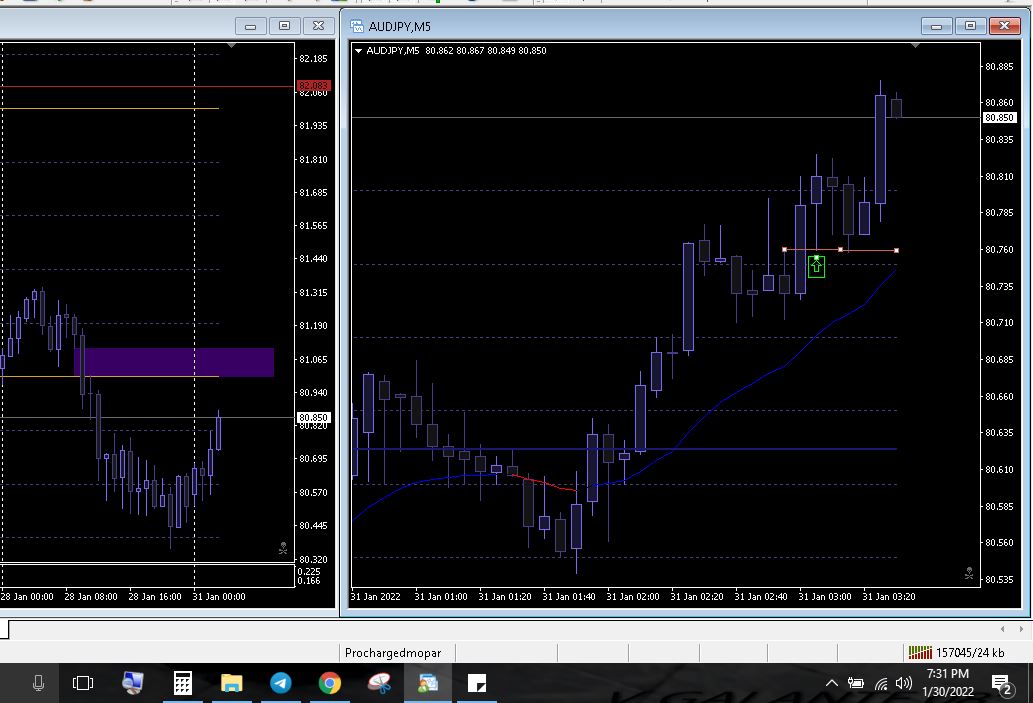Toggle the volume speaker icon in tray
Image resolution: width=1033 pixels, height=703 pixels.
(904, 683)
